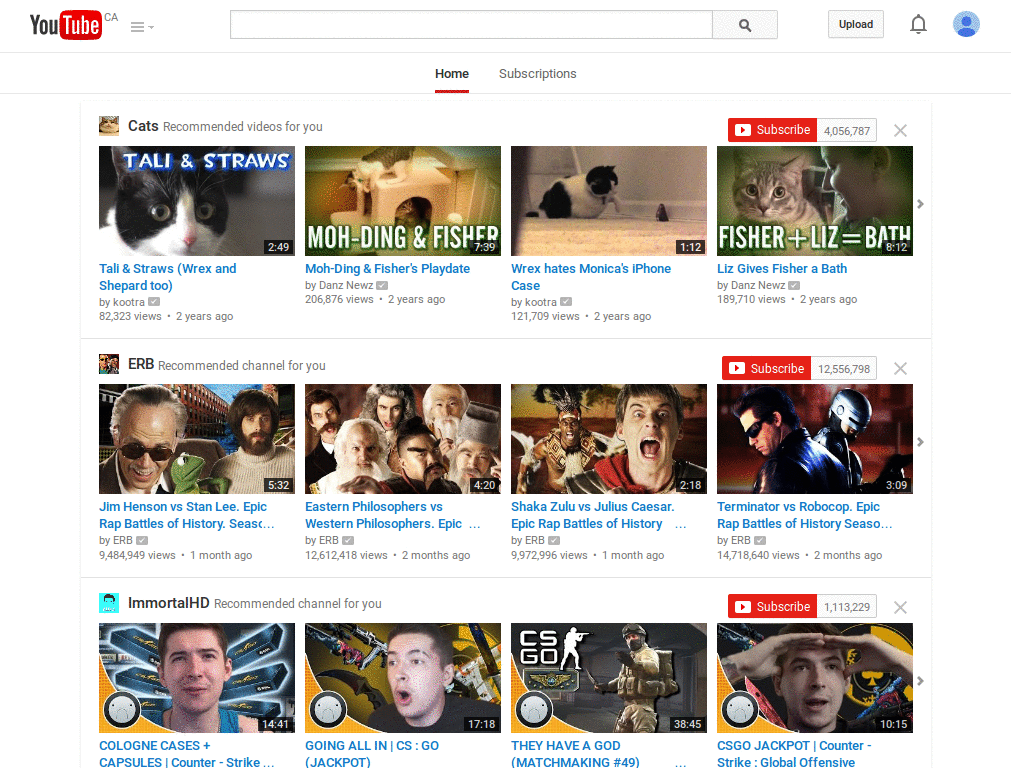
Task: Open the YouTube logo home link
Action: [x=66, y=25]
